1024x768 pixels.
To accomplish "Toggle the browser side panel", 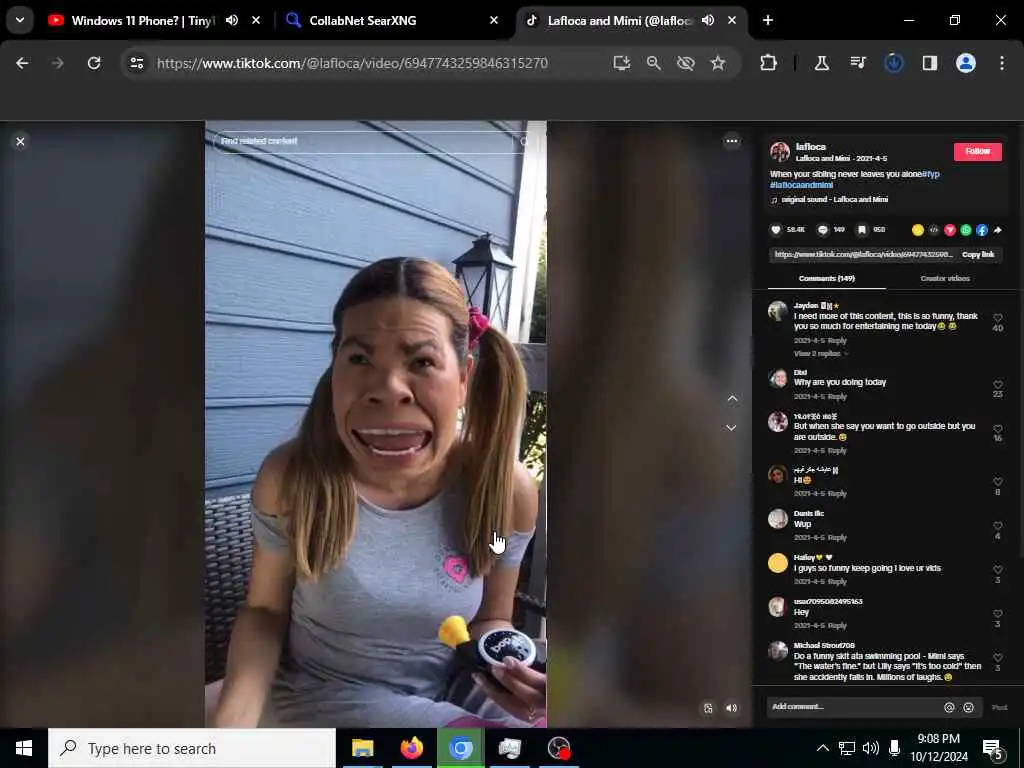I will click(930, 63).
